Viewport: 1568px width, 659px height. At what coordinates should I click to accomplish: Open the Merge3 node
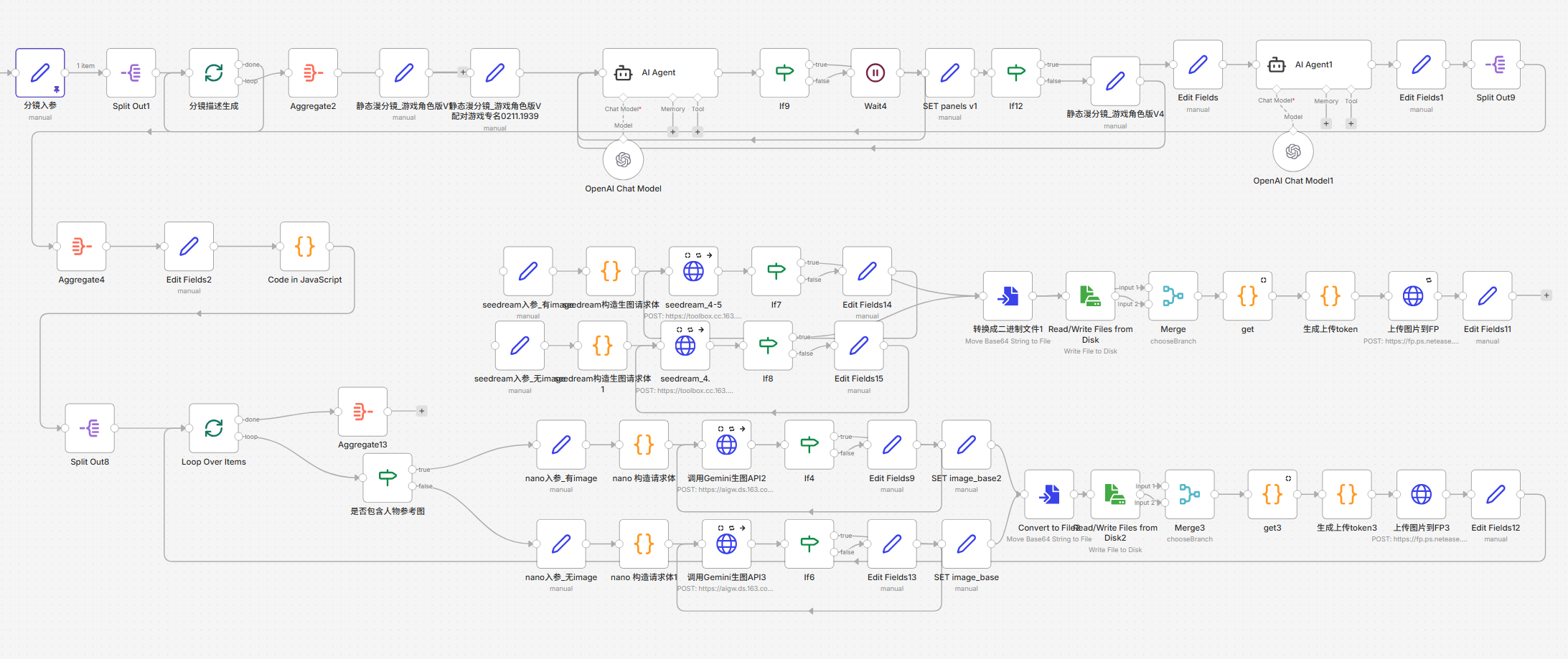pos(1190,495)
